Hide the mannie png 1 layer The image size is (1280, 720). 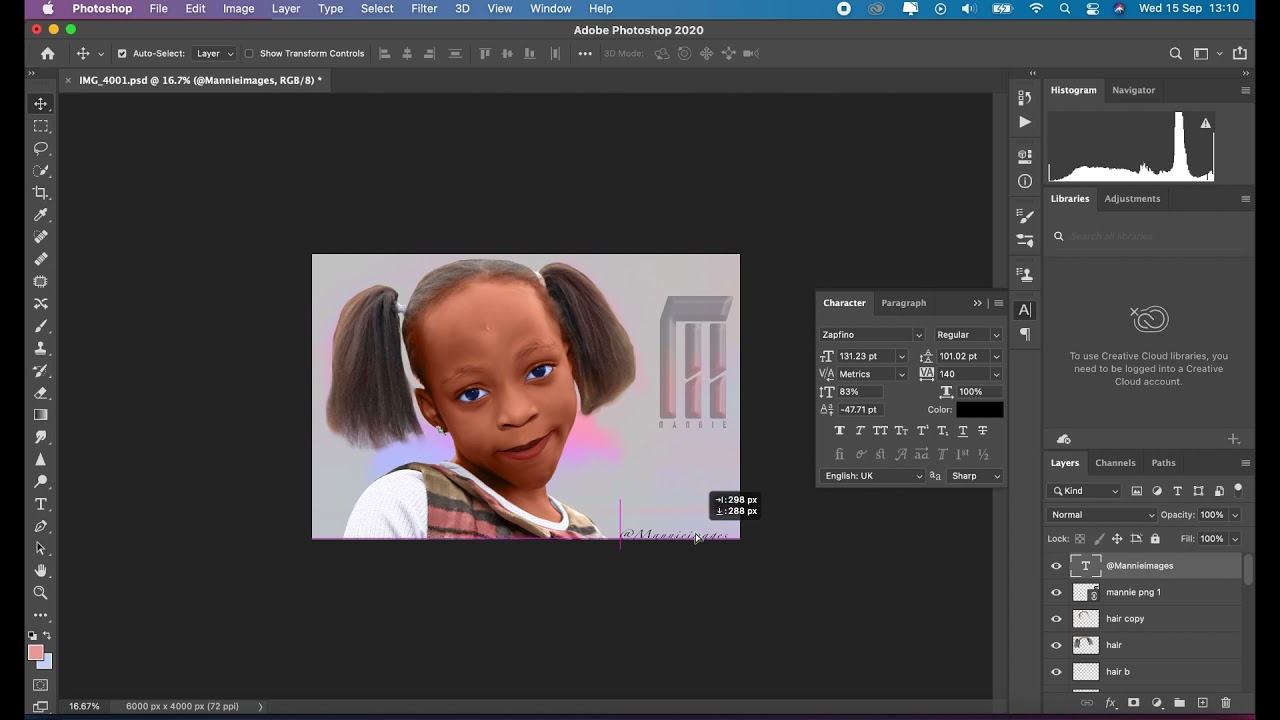coord(1056,592)
